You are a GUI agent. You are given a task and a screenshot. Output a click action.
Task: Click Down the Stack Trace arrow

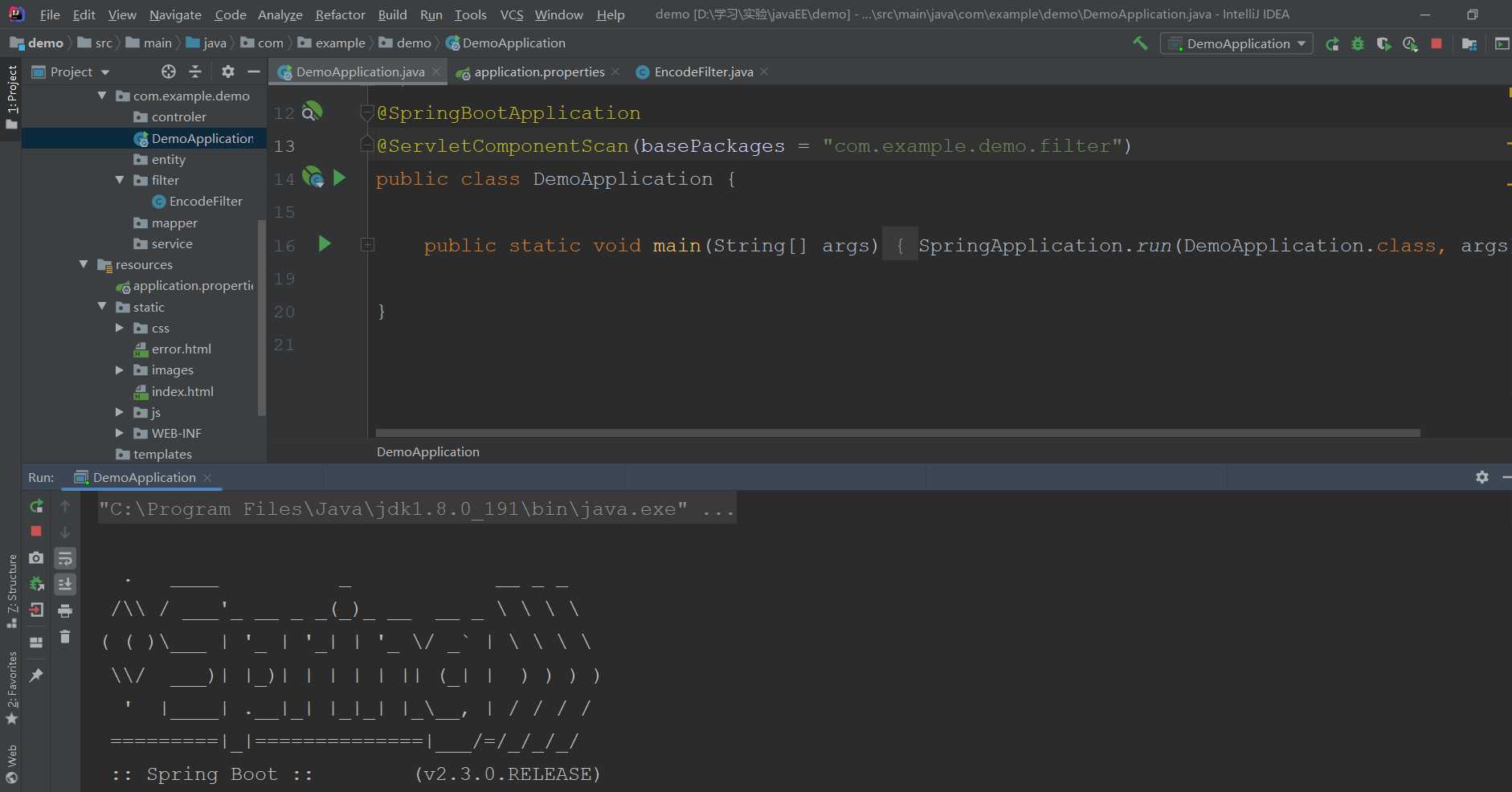coord(65,532)
